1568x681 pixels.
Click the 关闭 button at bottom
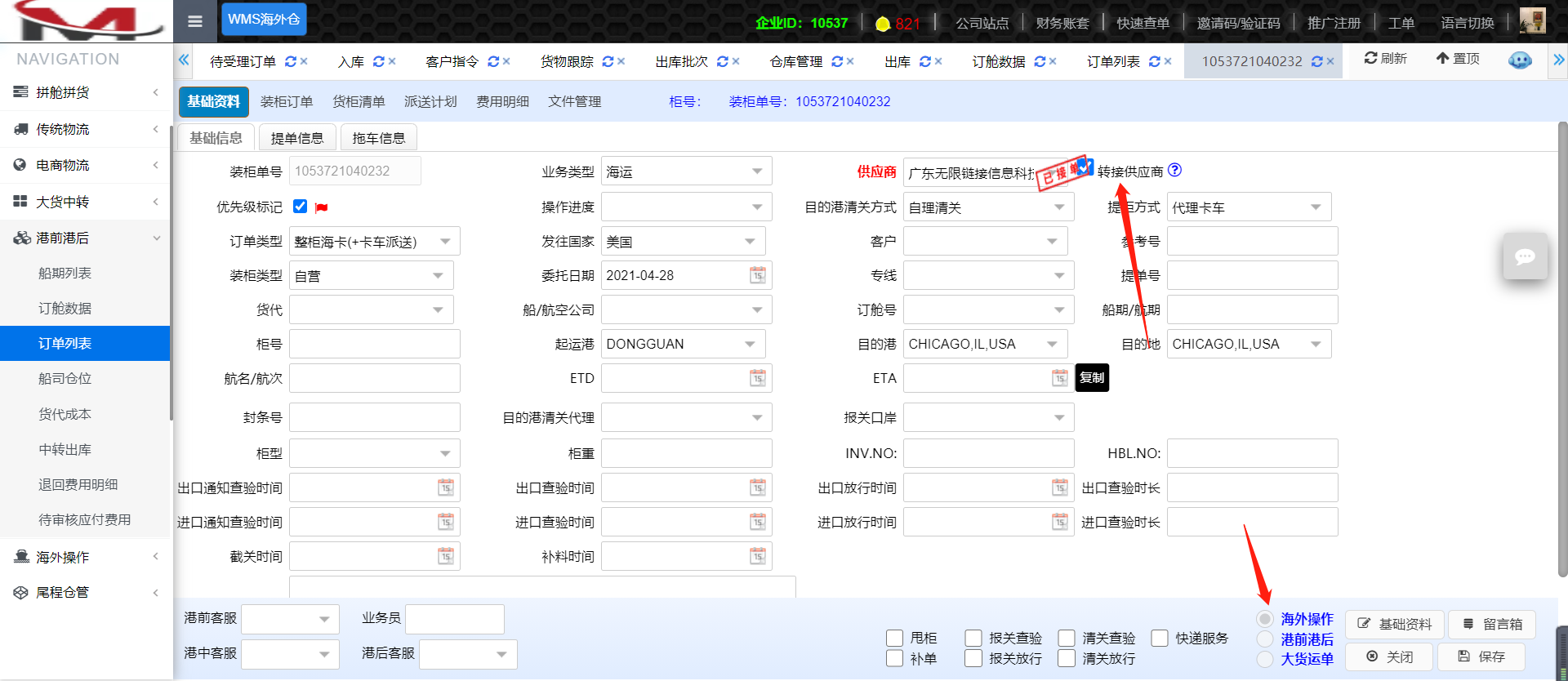click(1389, 657)
